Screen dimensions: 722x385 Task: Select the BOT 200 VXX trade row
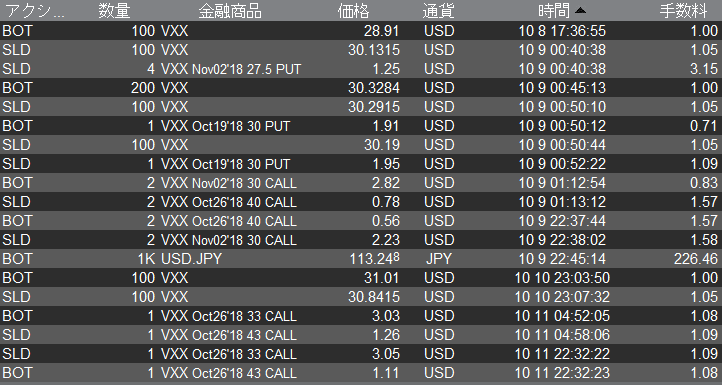pos(361,88)
